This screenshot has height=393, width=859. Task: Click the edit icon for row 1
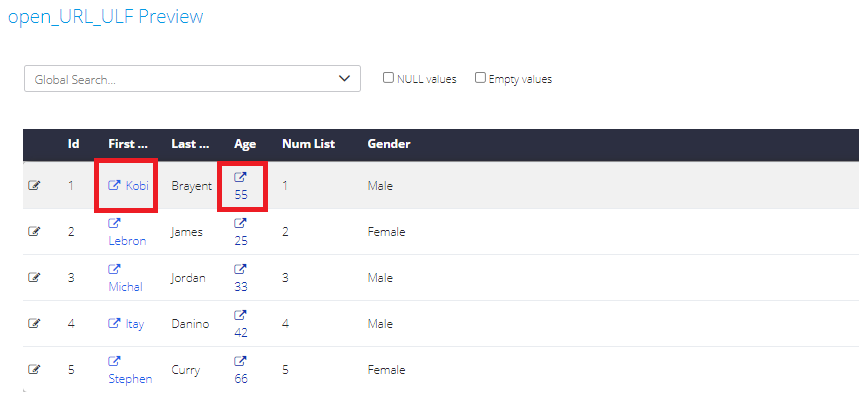pos(34,186)
